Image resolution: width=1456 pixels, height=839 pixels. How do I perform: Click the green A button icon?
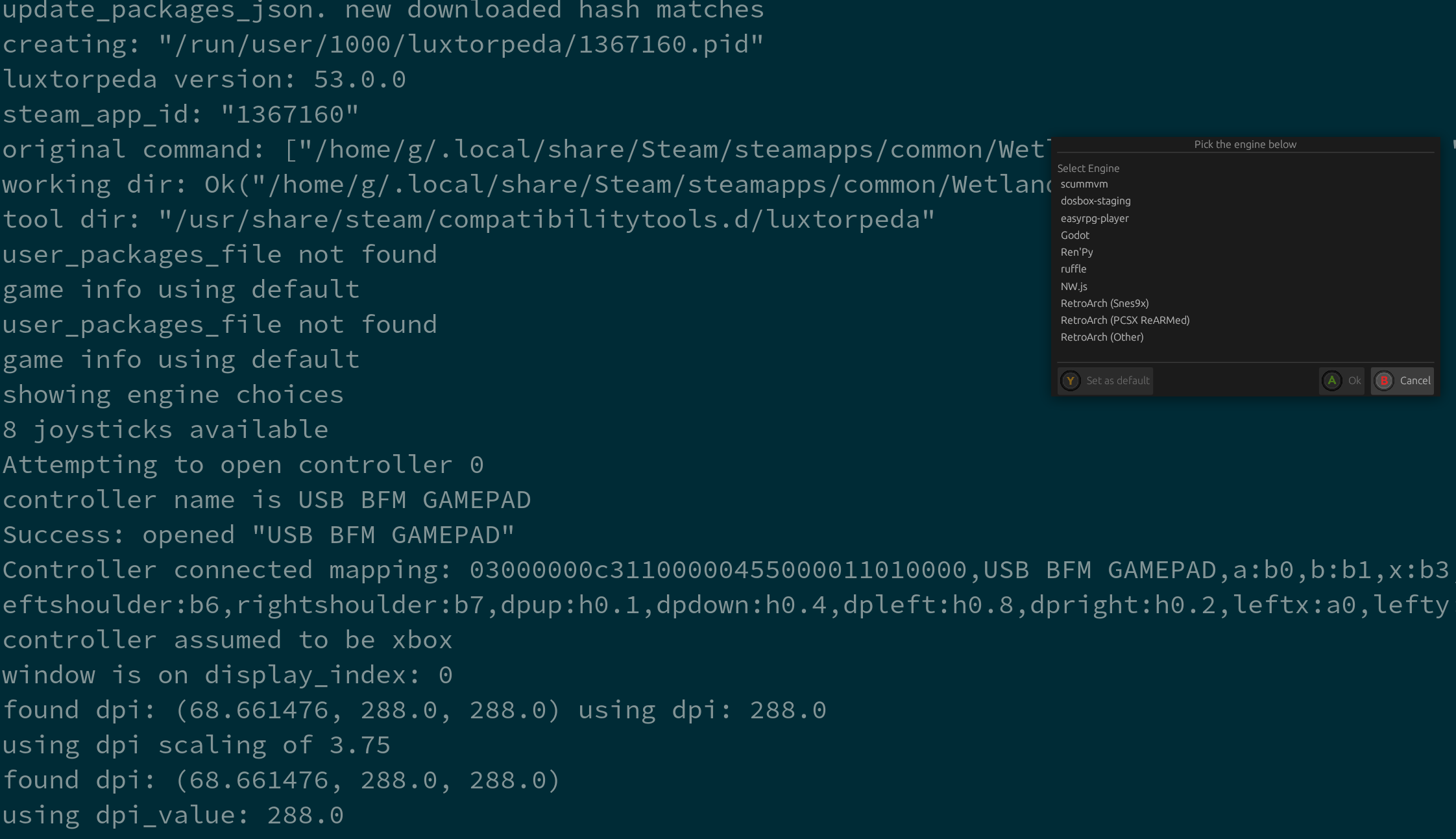click(x=1331, y=381)
